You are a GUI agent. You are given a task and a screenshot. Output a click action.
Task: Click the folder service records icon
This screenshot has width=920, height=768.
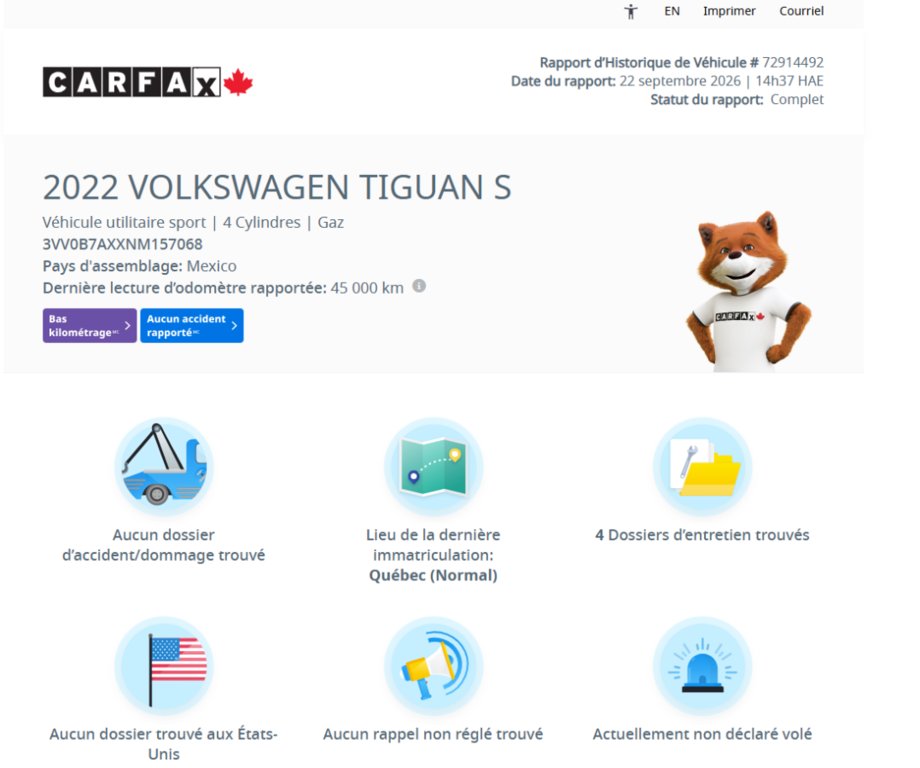702,466
